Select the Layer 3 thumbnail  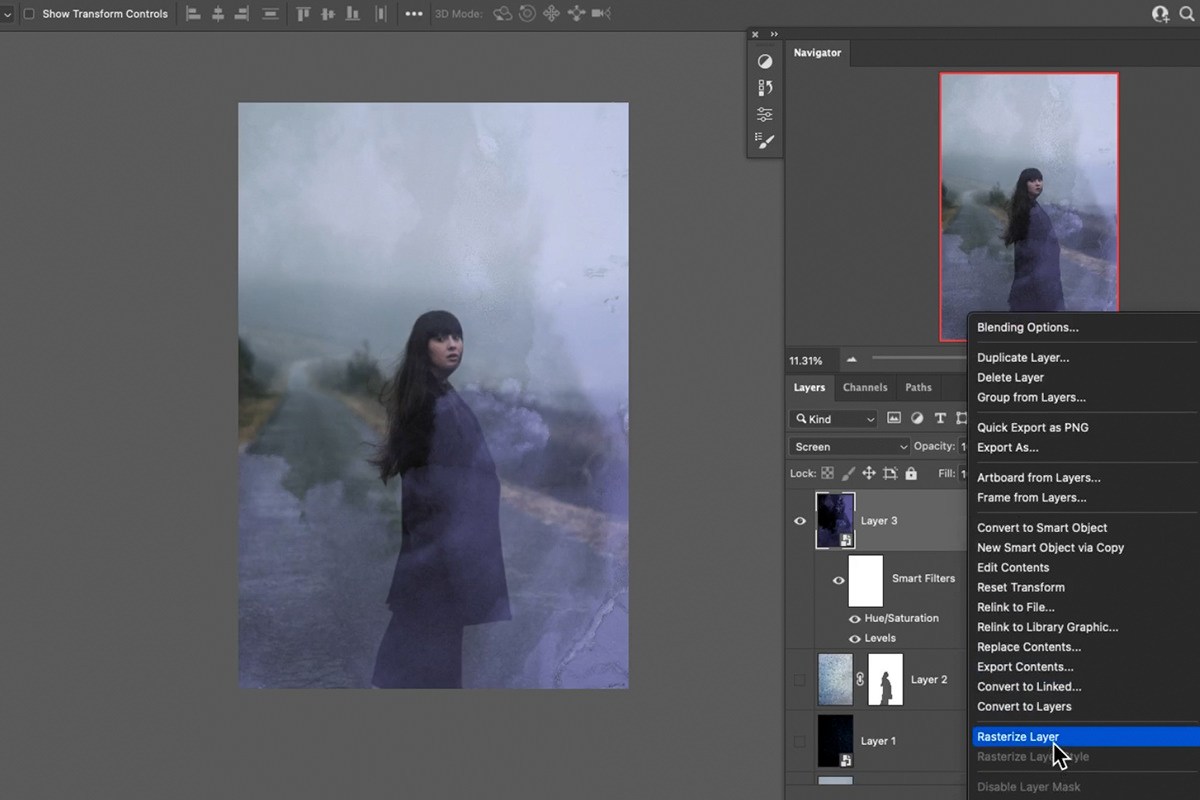click(x=835, y=520)
